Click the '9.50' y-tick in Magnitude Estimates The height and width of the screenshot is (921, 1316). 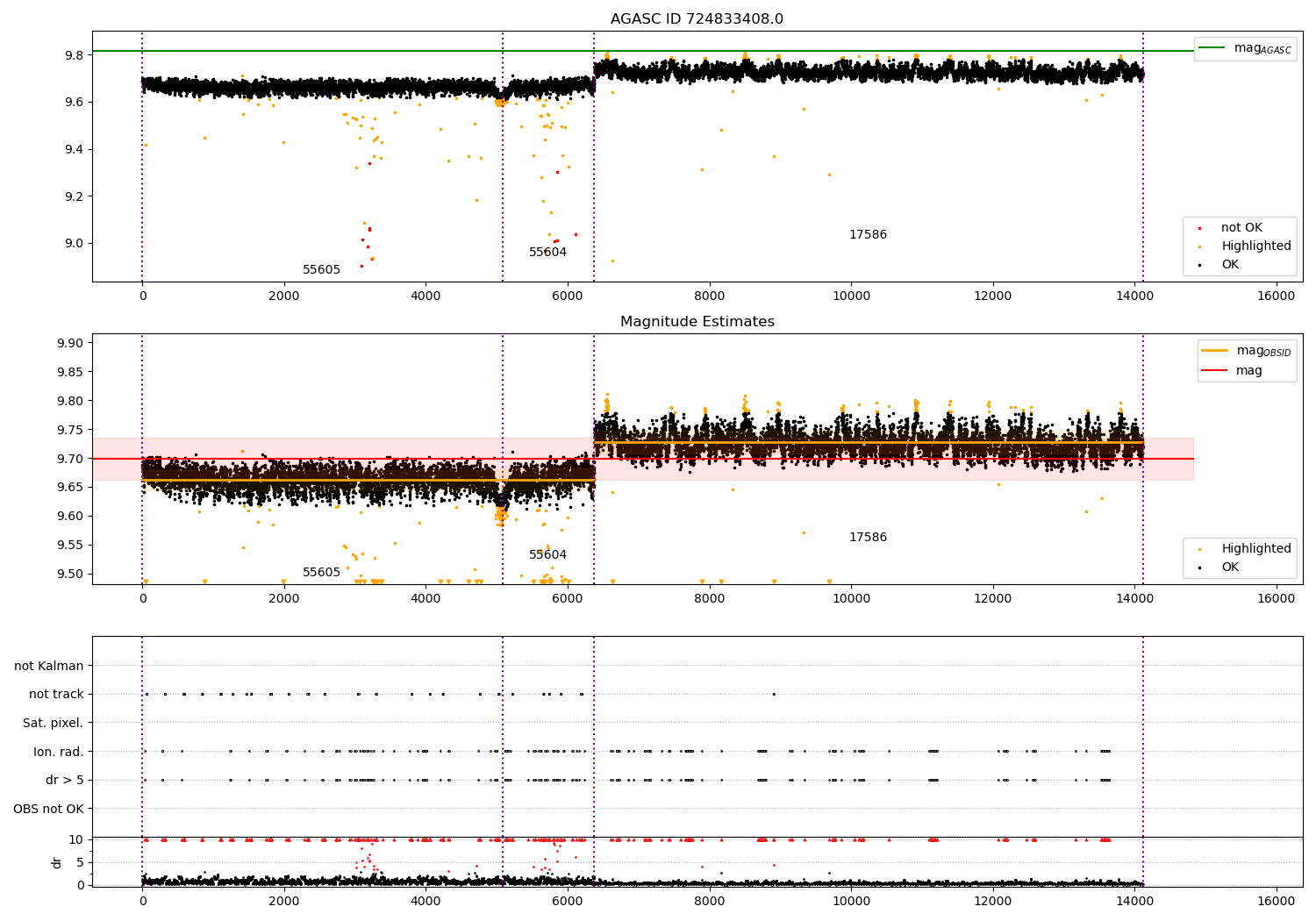pos(70,574)
